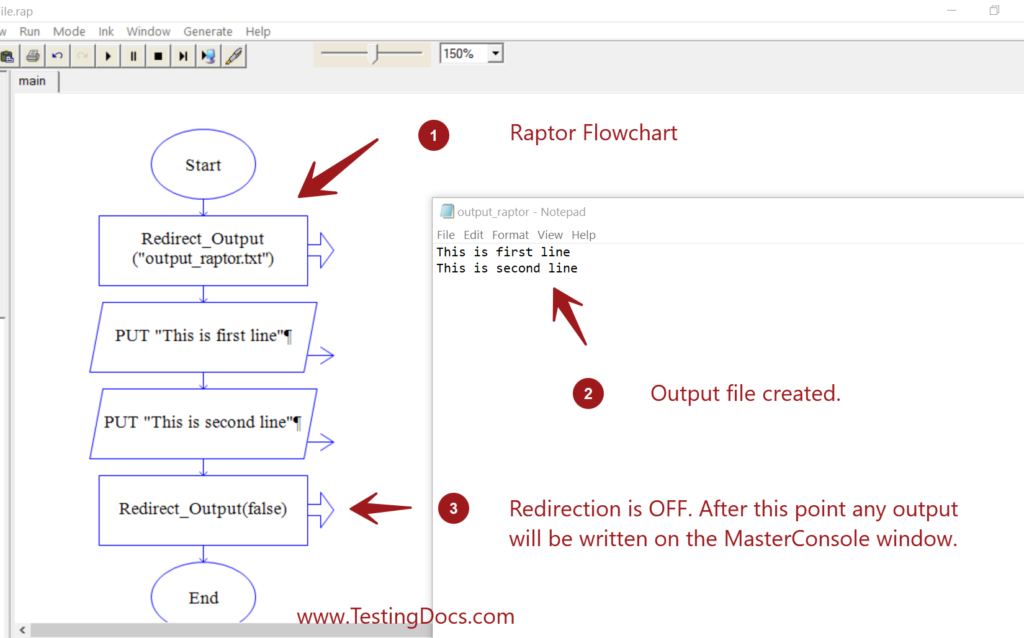This screenshot has height=638, width=1024.
Task: Click the Print toolbar icon
Action: 32,56
